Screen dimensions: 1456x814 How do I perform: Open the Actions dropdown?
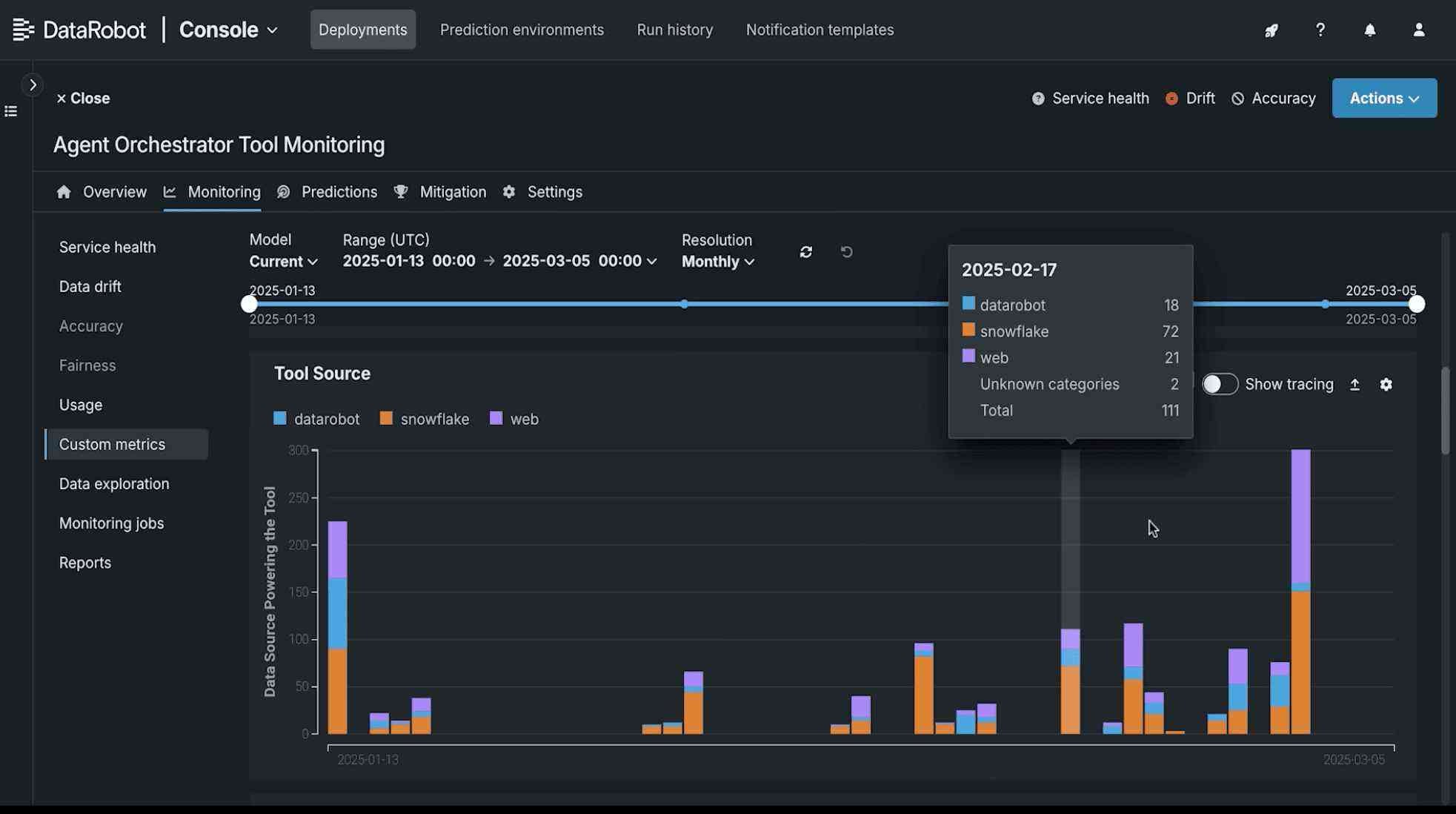tap(1383, 97)
